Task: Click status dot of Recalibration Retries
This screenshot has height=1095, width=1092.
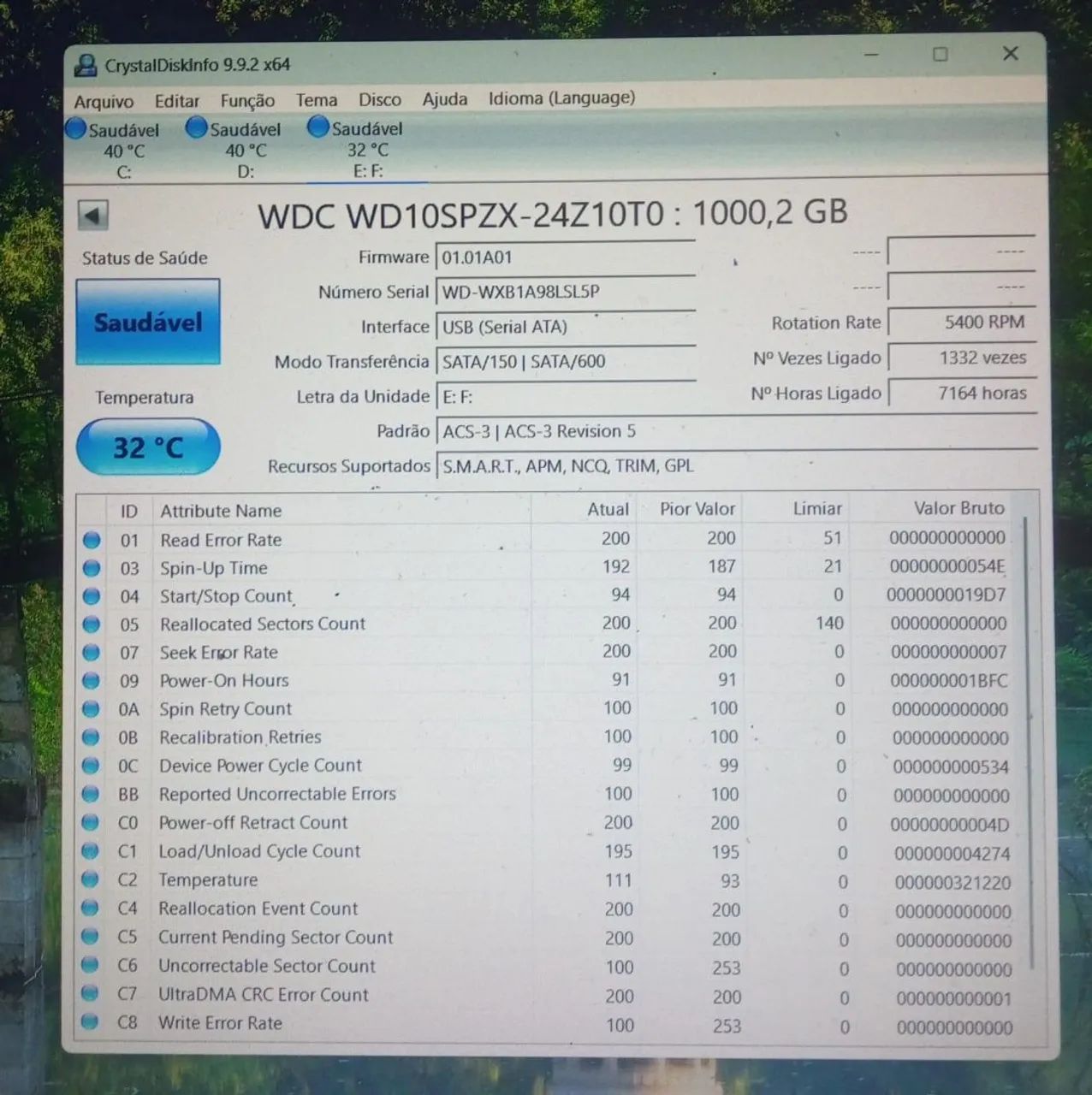Action: 91,737
